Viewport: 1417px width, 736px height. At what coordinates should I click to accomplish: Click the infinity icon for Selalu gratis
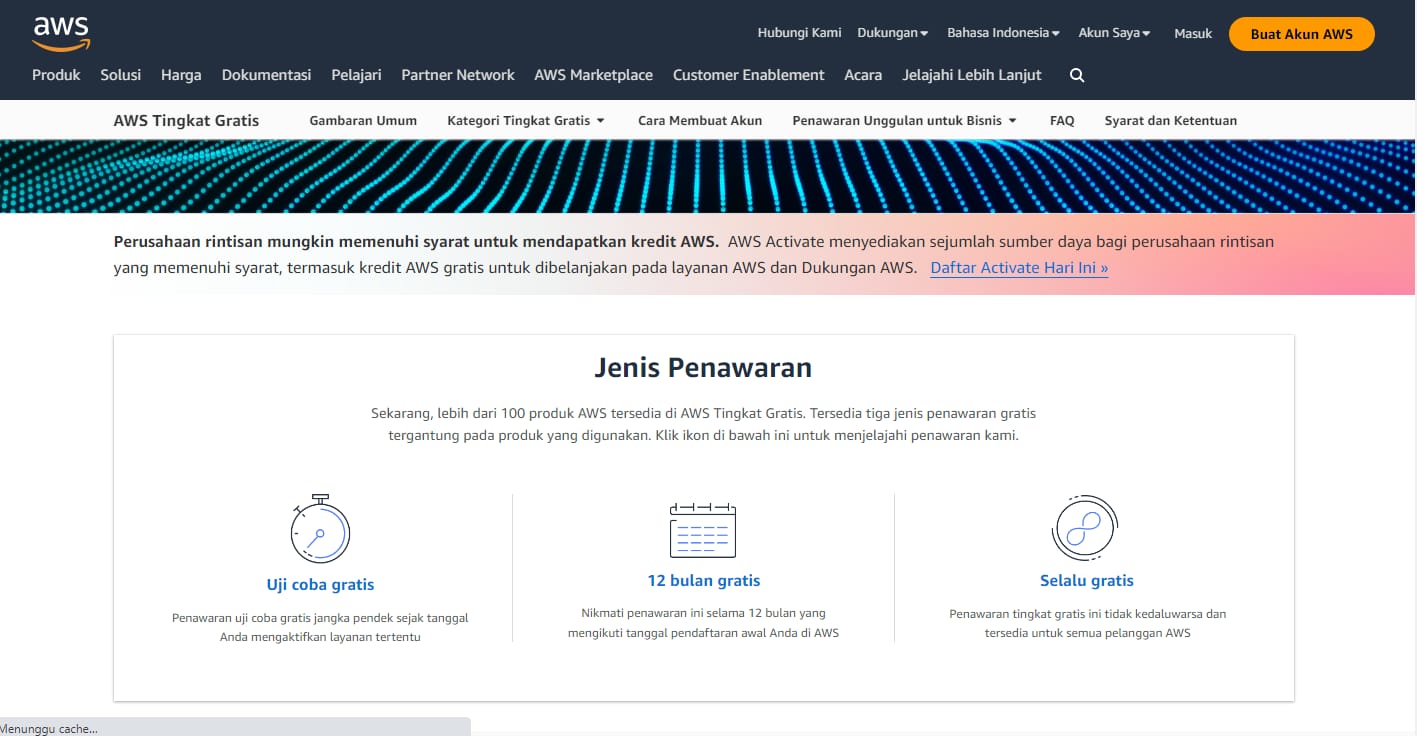(1085, 528)
